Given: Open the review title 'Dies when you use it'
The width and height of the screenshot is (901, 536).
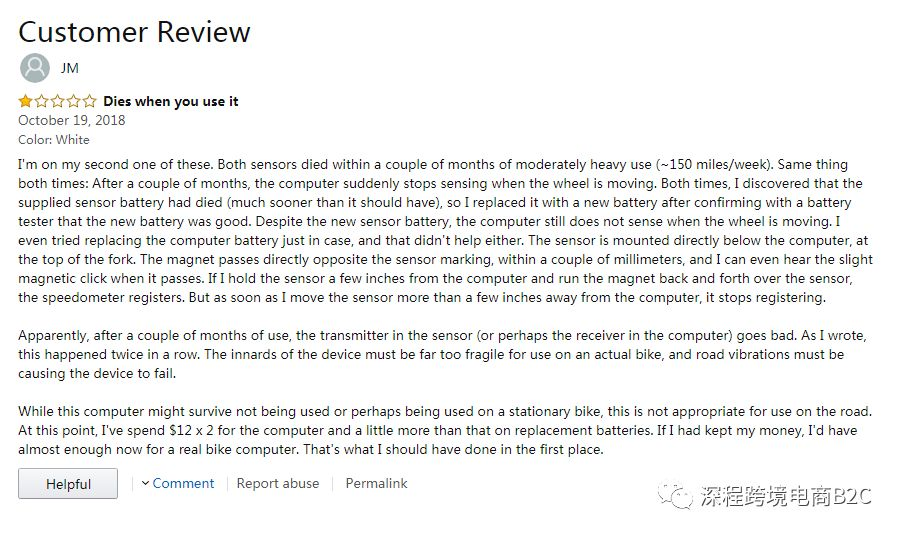Looking at the screenshot, I should (171, 102).
